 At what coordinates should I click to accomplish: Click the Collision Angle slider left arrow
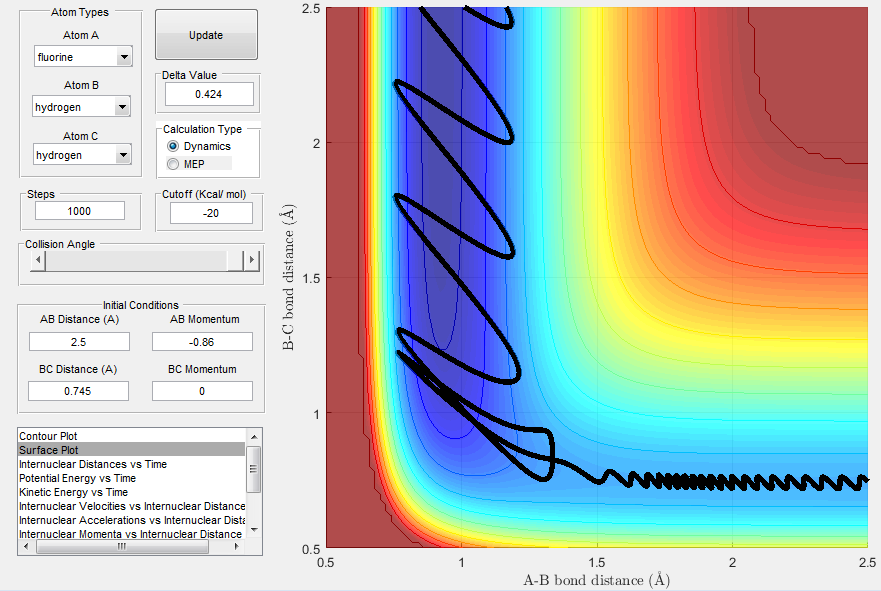pyautogui.click(x=38, y=261)
